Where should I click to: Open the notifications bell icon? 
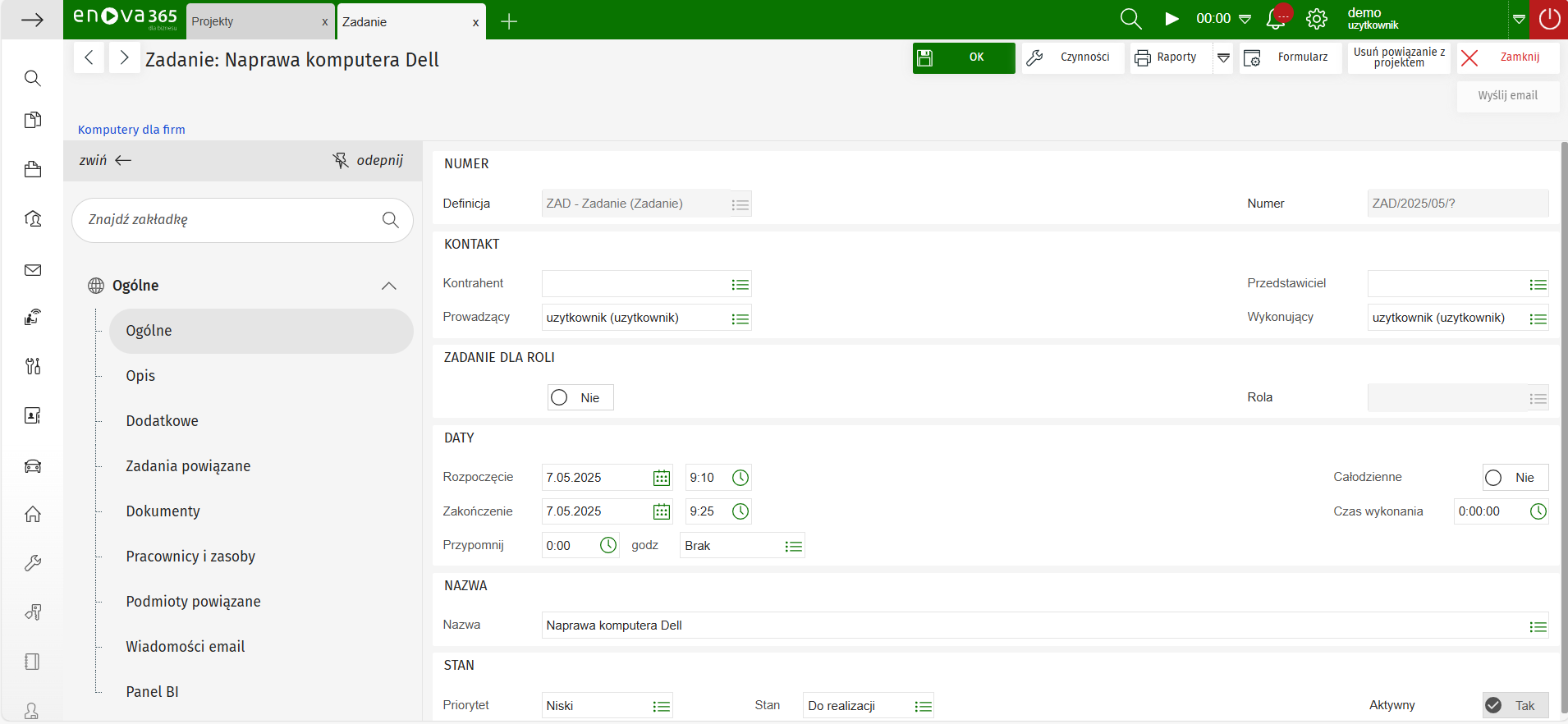click(x=1277, y=19)
